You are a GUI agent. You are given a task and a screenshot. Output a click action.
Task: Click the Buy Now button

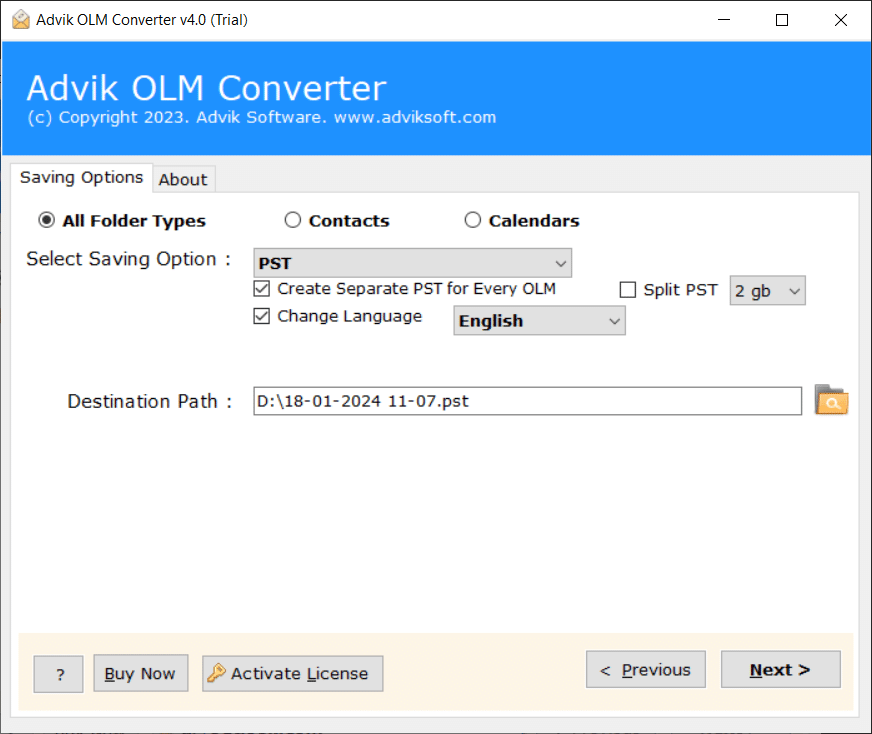[x=141, y=673]
